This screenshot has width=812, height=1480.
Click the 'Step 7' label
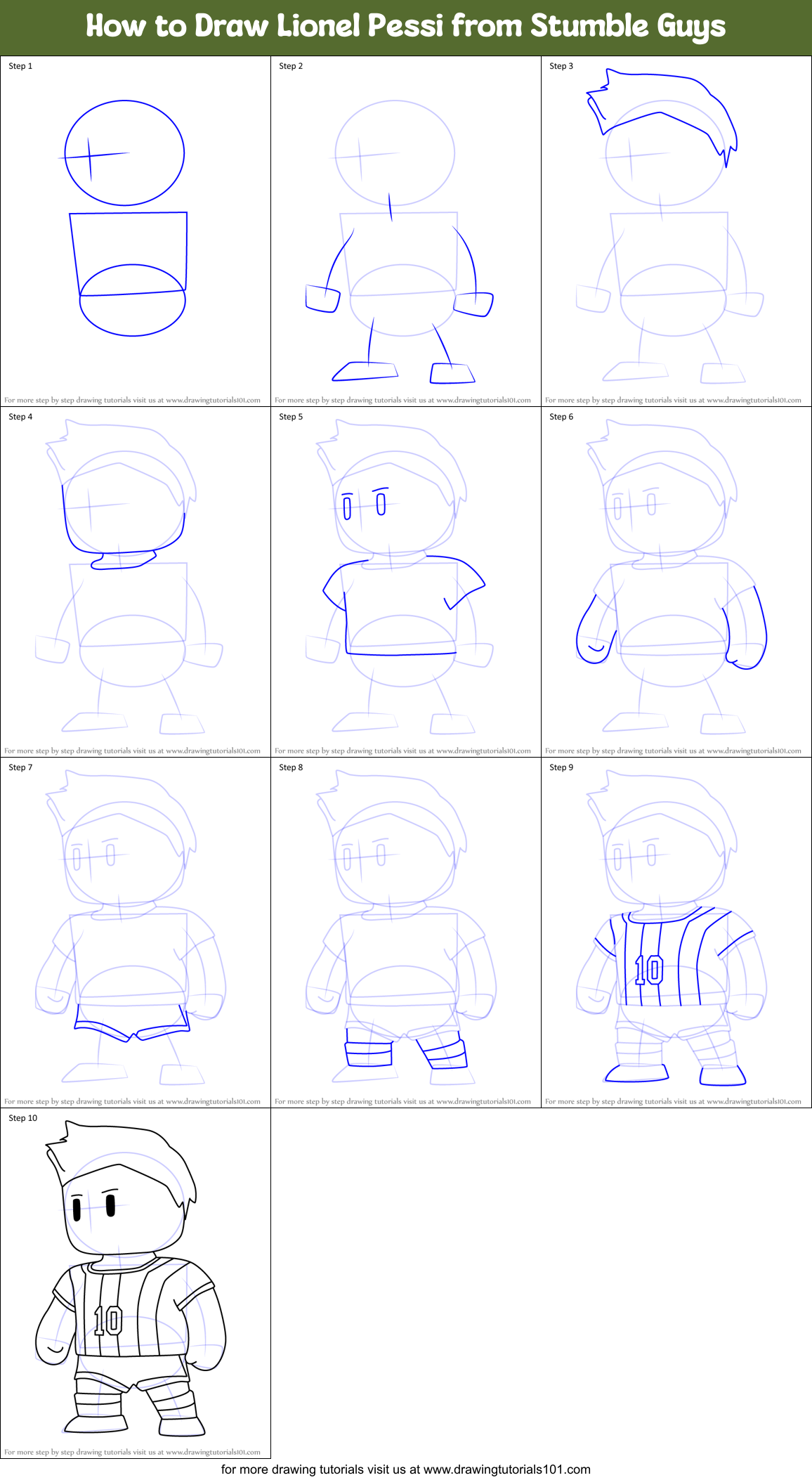click(20, 767)
